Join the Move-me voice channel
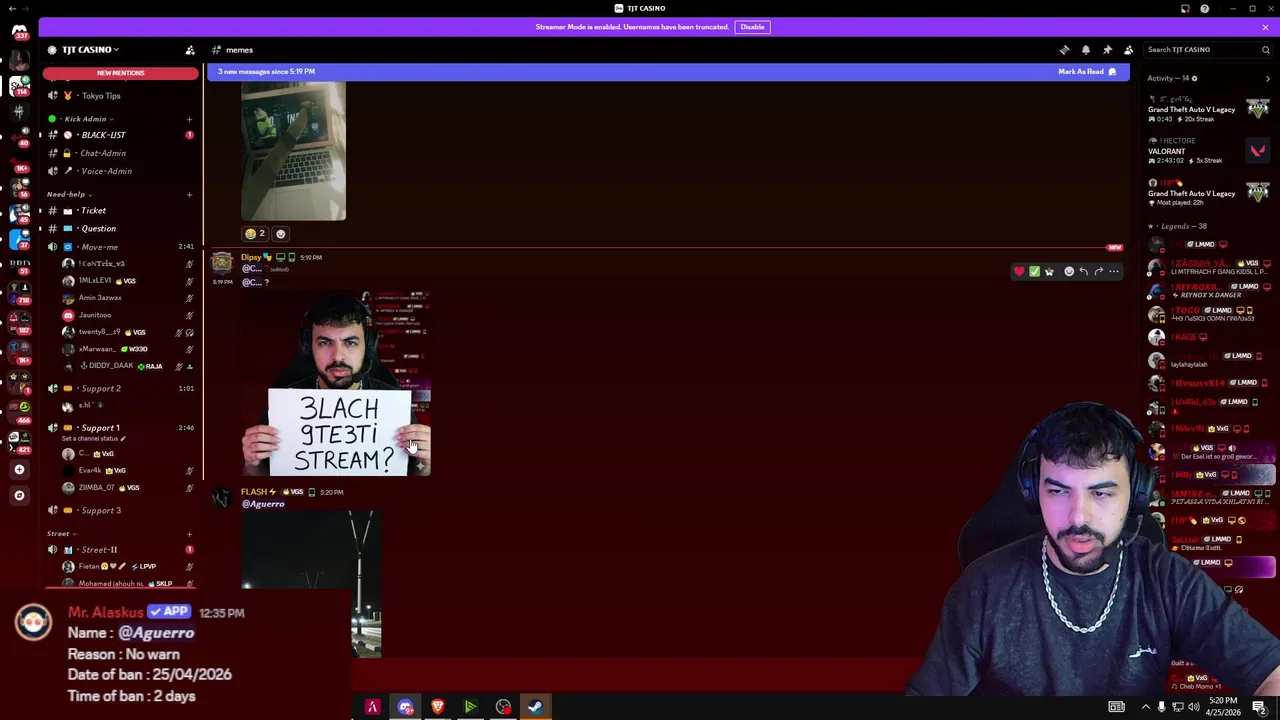 point(120,247)
